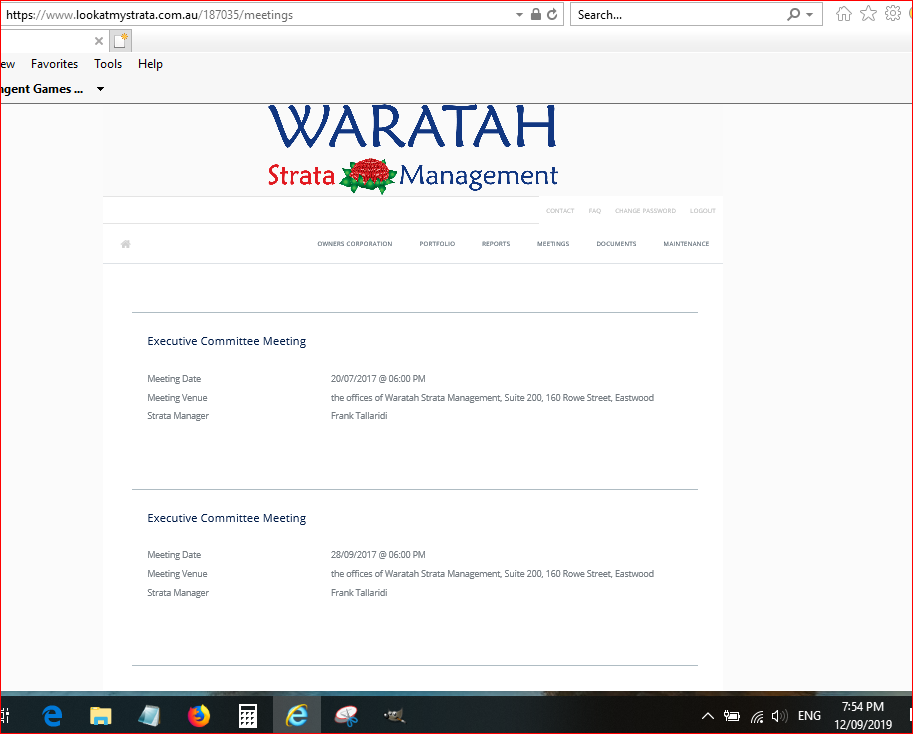This screenshot has height=734, width=913.
Task: Open the Wi-Fi network tray icon
Action: click(x=757, y=717)
